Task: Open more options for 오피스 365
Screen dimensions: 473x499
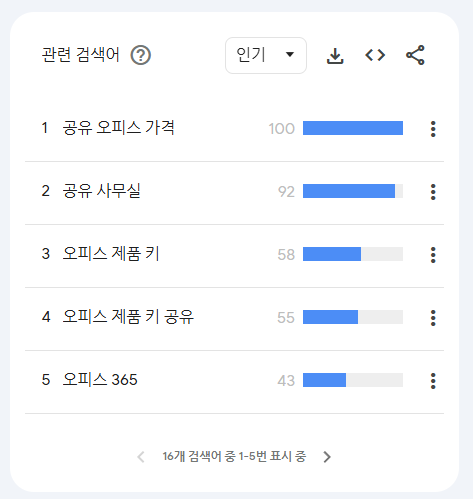Action: pyautogui.click(x=433, y=381)
